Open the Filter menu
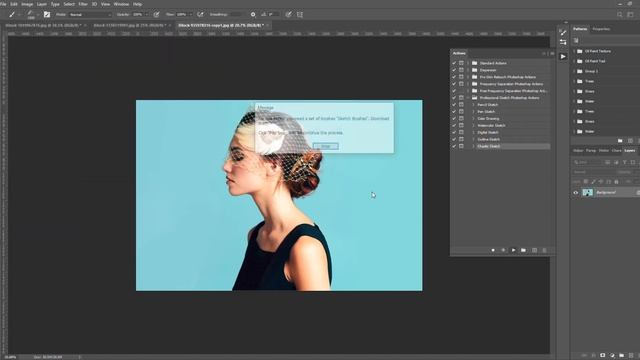 (x=83, y=4)
